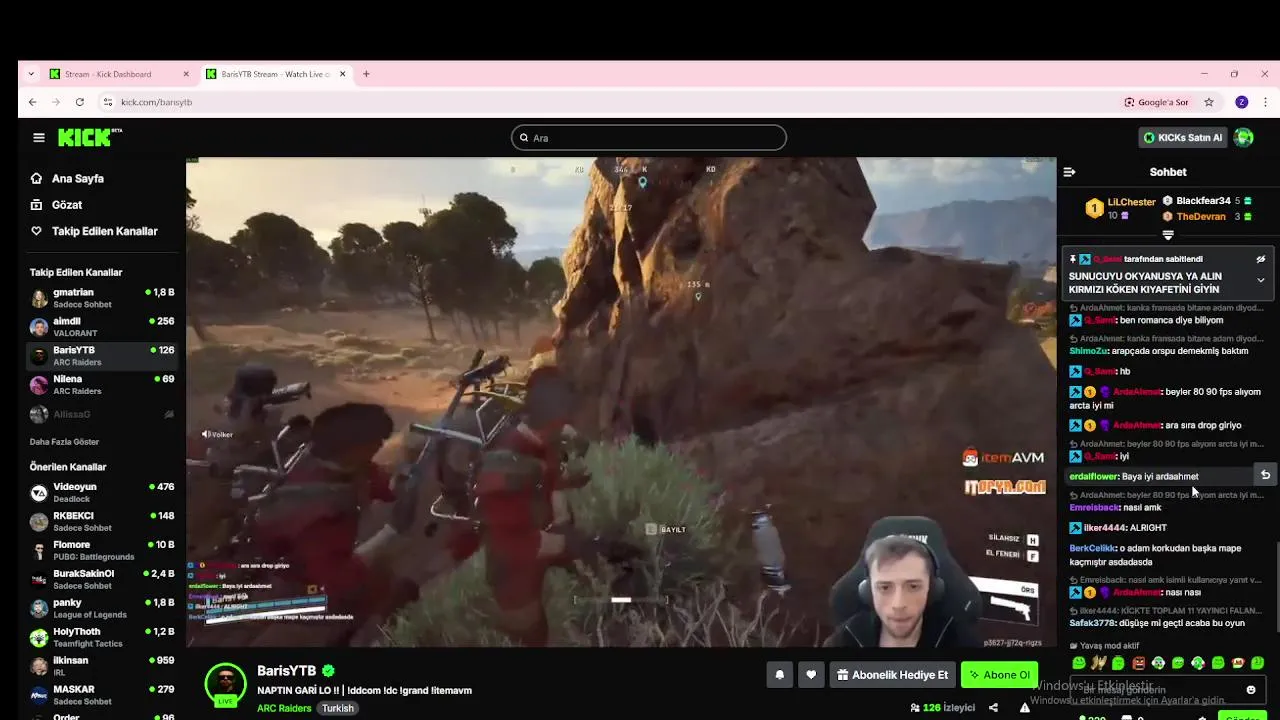Click the chat panel scrollbar
The height and width of the screenshot is (720, 1280).
click(1276, 585)
